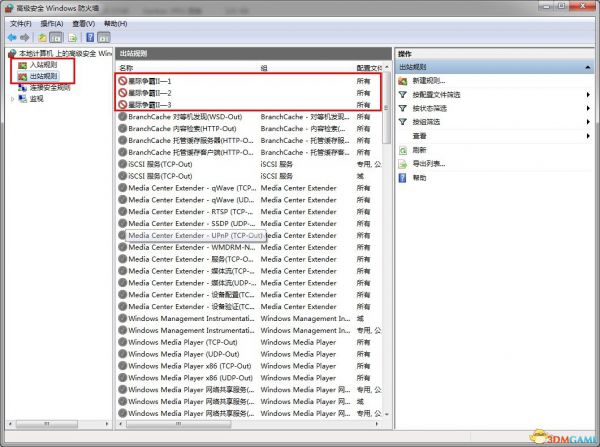This screenshot has width=600, height=447.
Task: Click the rules list vertical scrollbar
Action: click(x=387, y=250)
